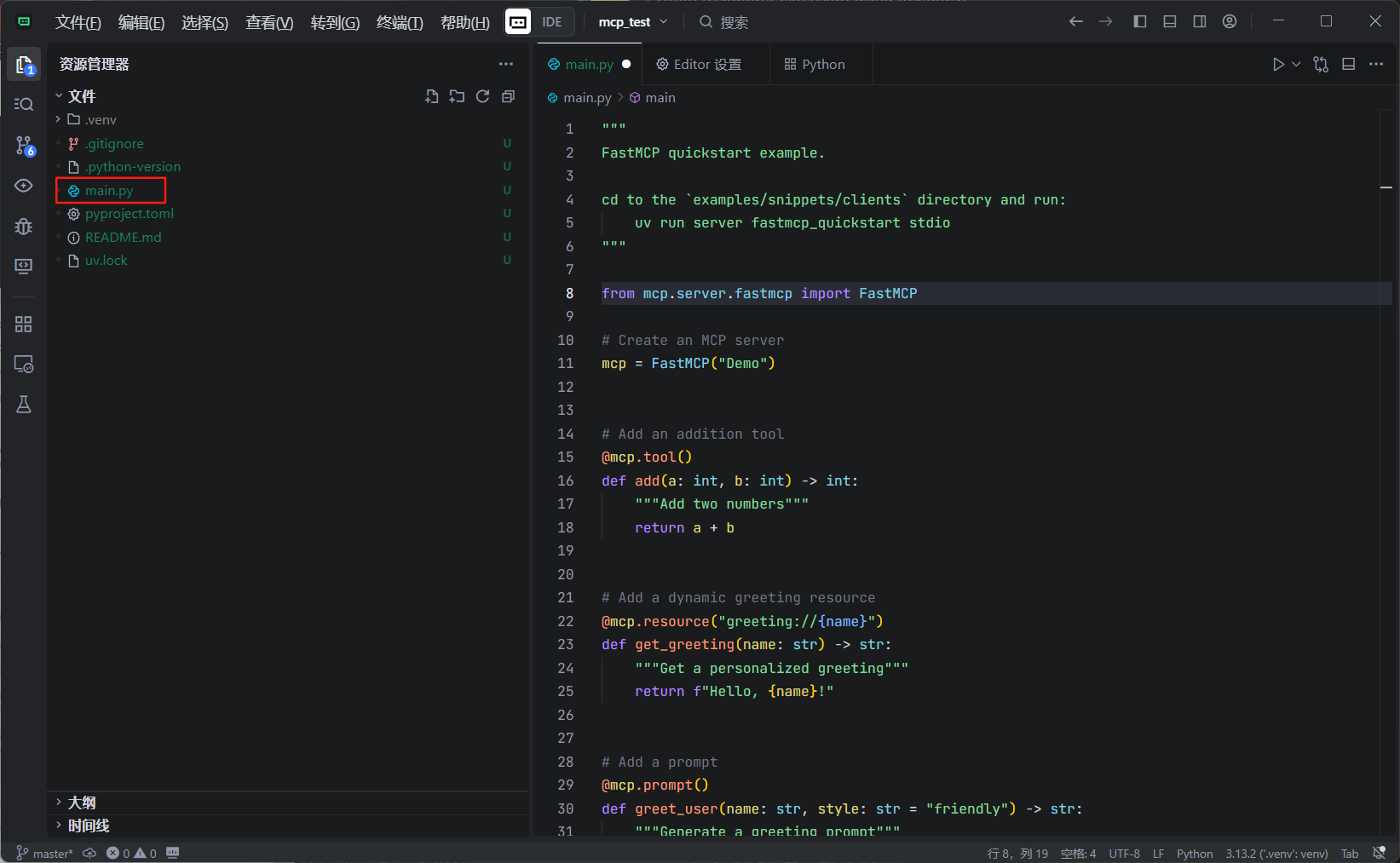The height and width of the screenshot is (863, 1400).
Task: Run the Python file with play button
Action: click(x=1277, y=65)
